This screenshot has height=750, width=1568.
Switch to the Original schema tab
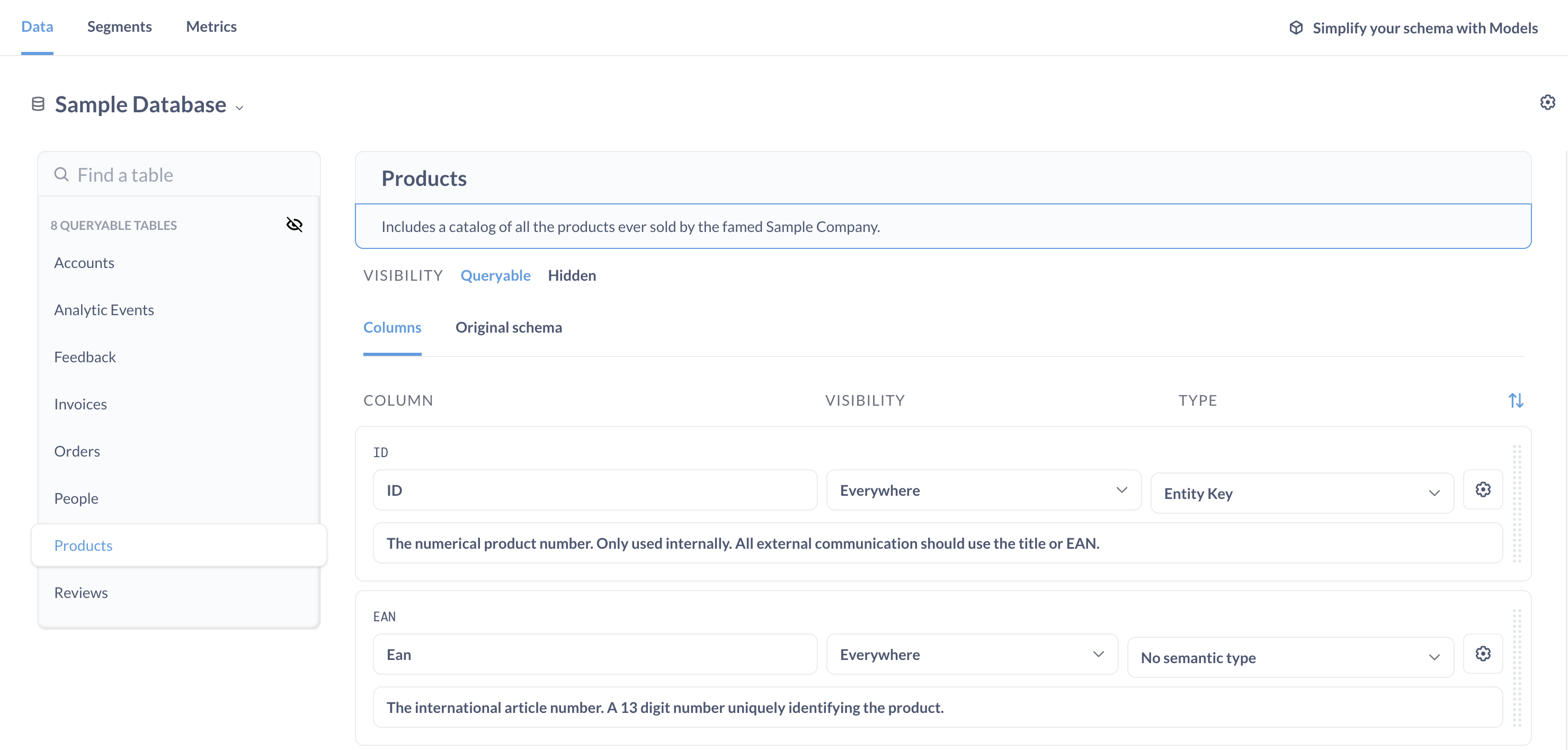click(x=508, y=327)
